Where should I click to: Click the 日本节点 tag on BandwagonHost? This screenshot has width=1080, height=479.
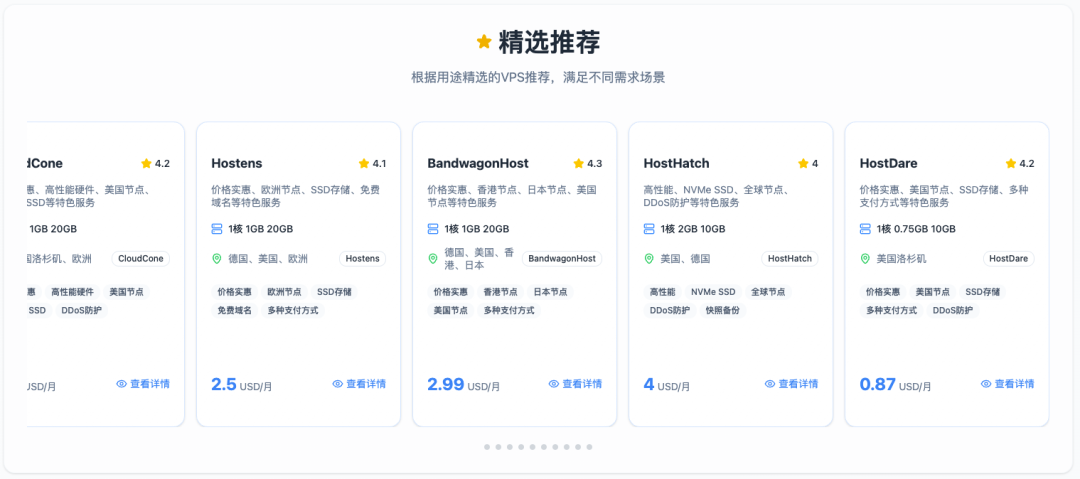tap(550, 292)
